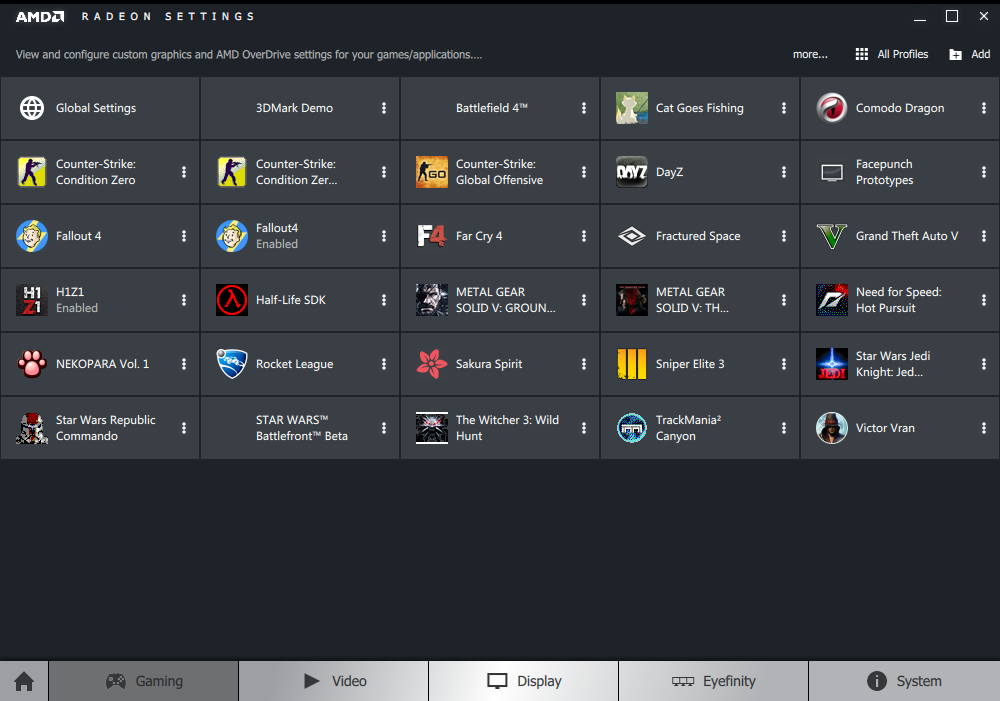1000x701 pixels.
Task: Click the more... link
Action: 810,54
